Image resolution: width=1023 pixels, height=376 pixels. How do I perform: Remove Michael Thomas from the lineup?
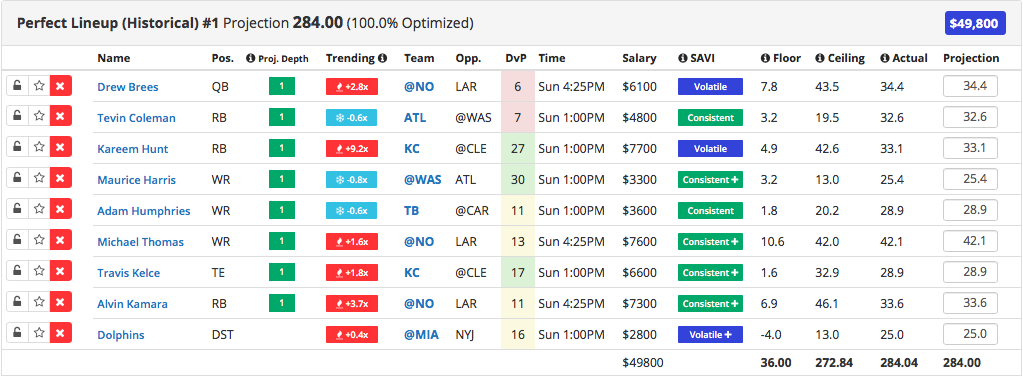[x=60, y=242]
